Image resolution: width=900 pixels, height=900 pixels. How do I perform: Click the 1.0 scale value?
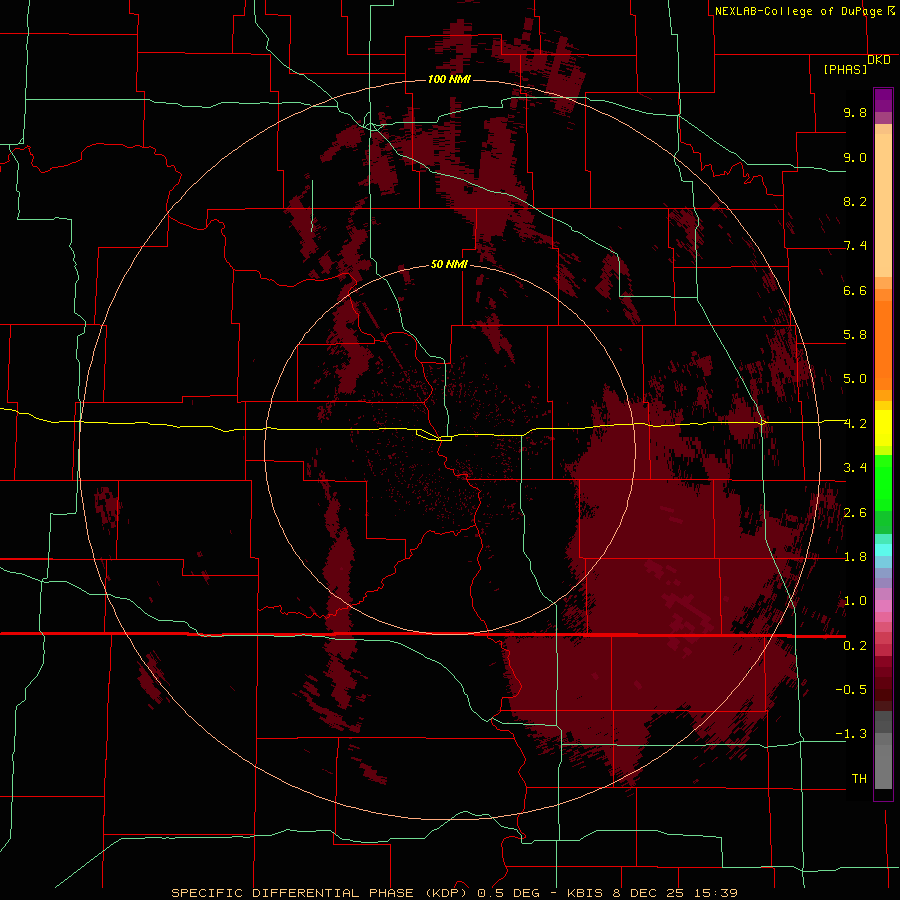(x=855, y=601)
